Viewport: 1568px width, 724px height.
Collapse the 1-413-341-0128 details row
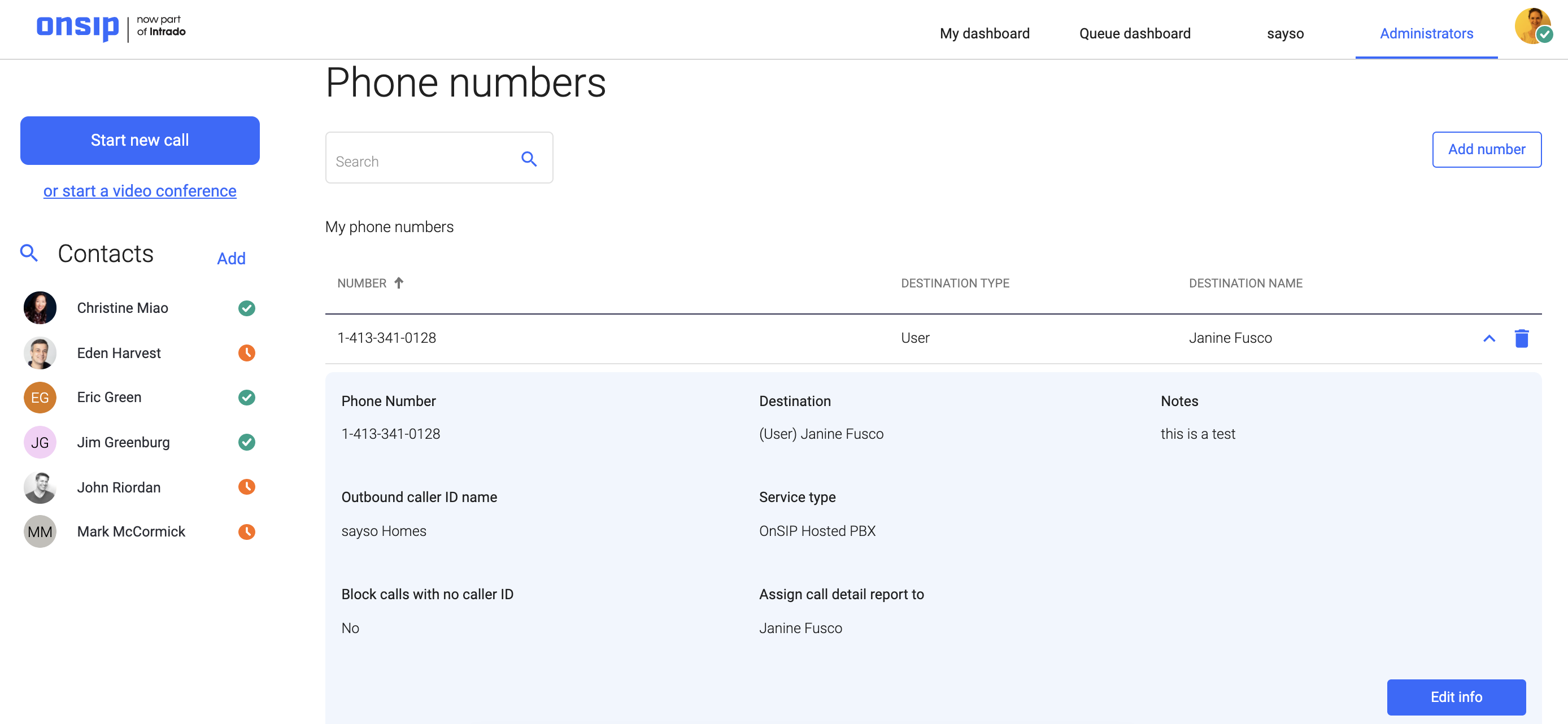pos(1489,338)
